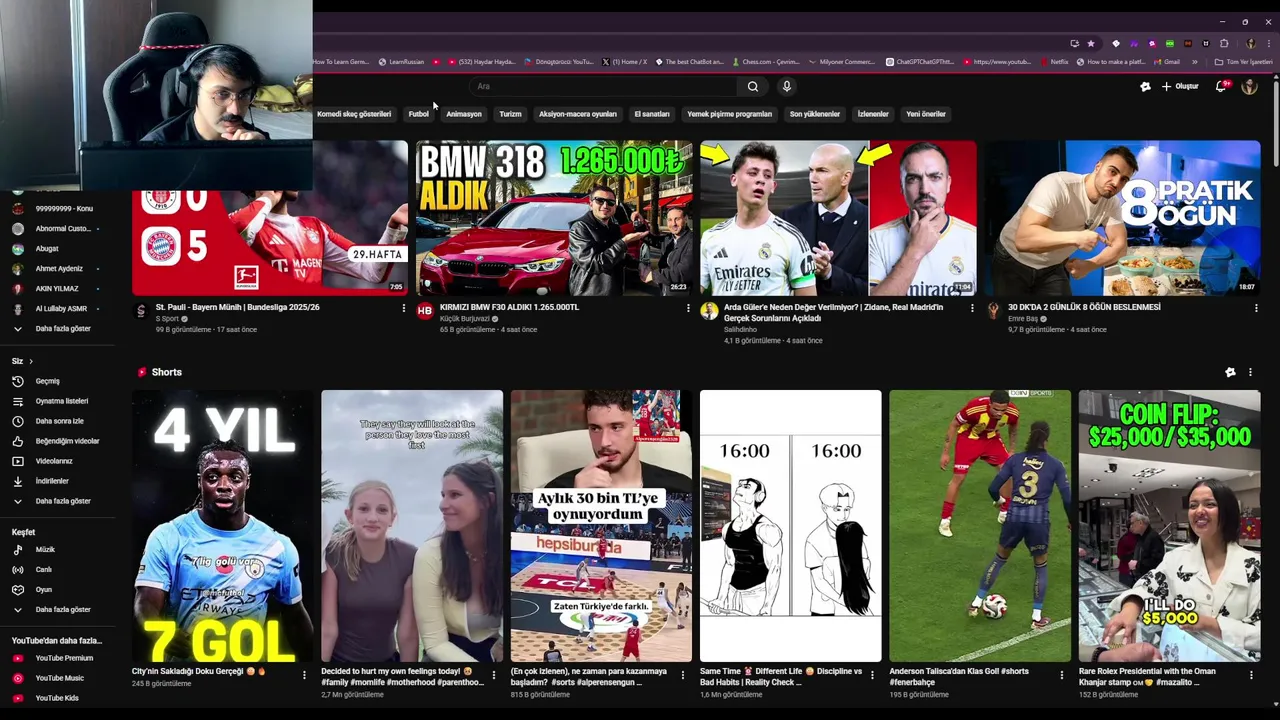This screenshot has width=1280, height=720.
Task: Open Gmail bookmark in bookmarks bar
Action: (x=1167, y=62)
